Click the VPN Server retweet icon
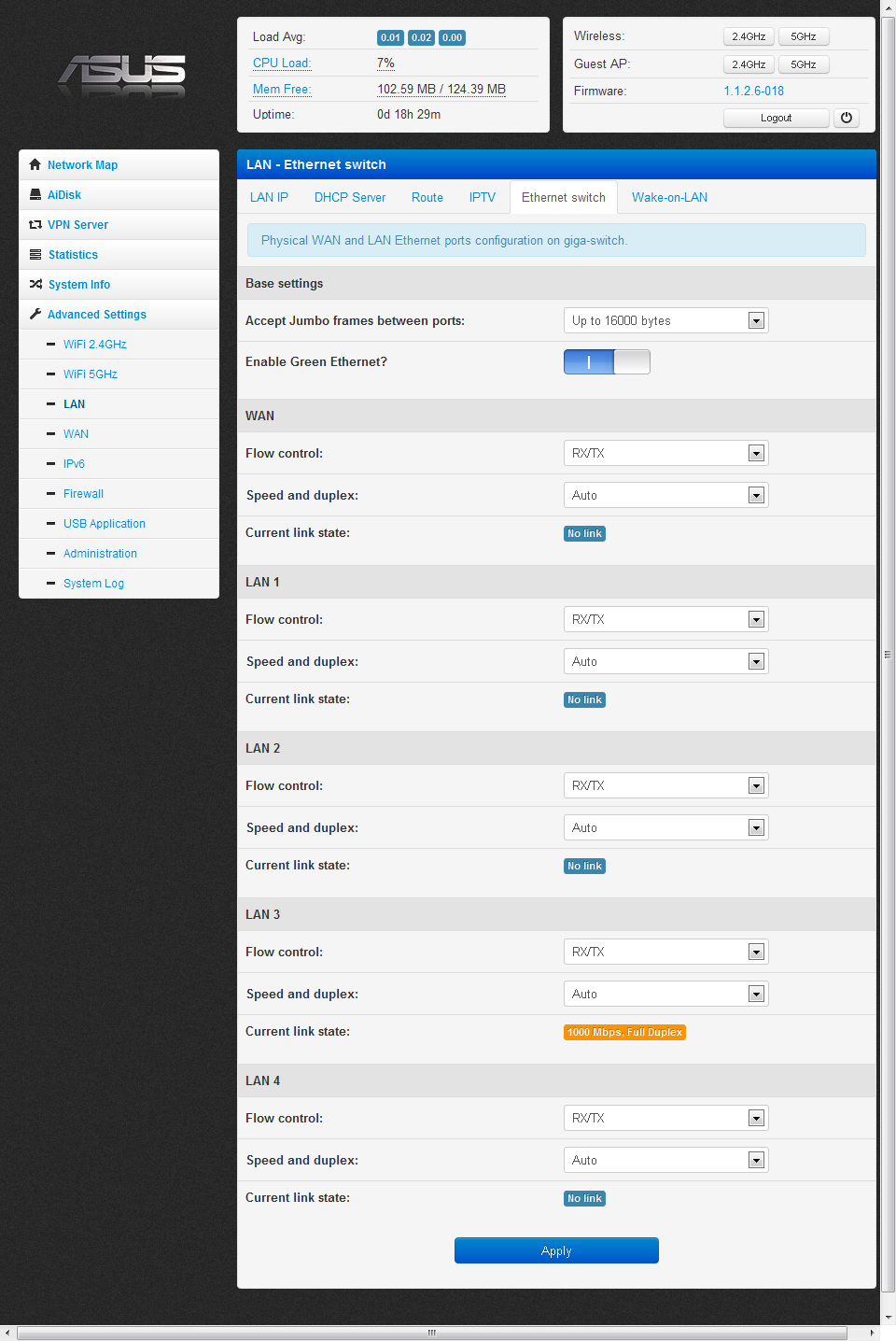896x1341 pixels. [35, 224]
